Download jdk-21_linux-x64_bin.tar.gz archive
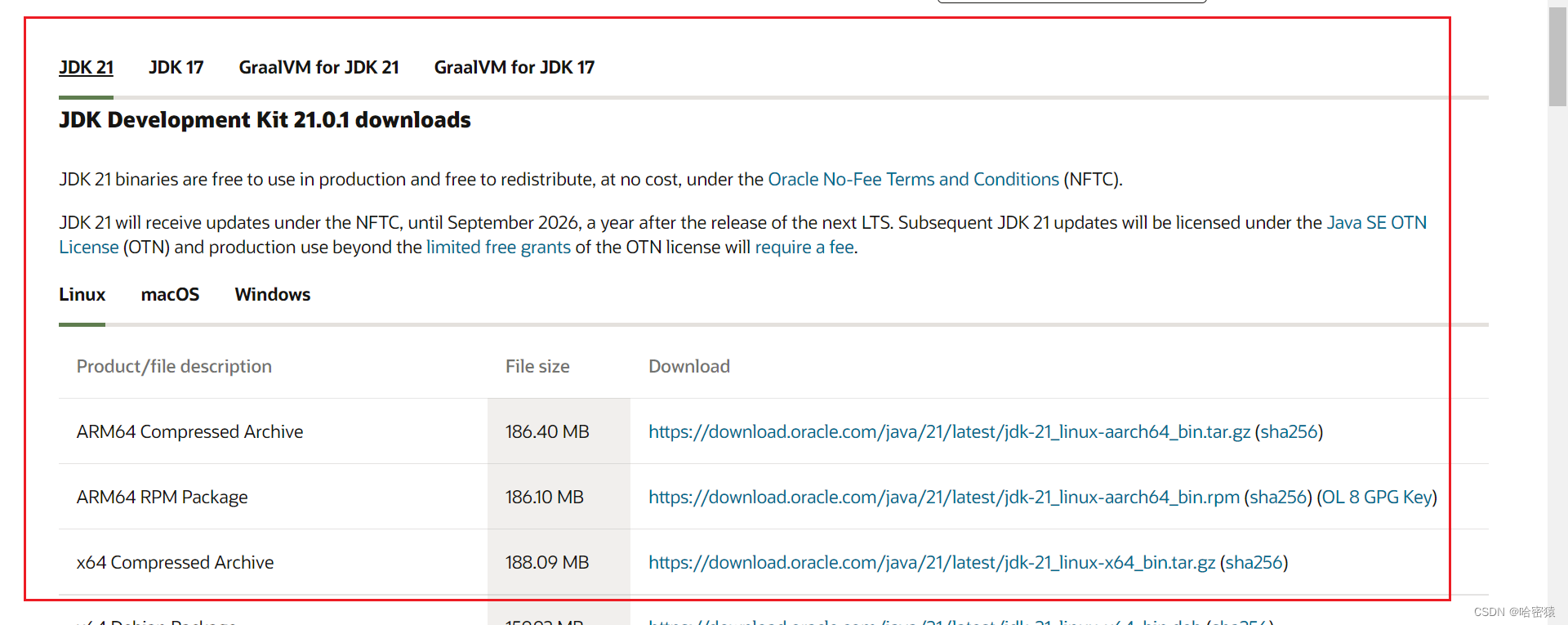Image resolution: width=1568 pixels, height=625 pixels. pos(932,562)
